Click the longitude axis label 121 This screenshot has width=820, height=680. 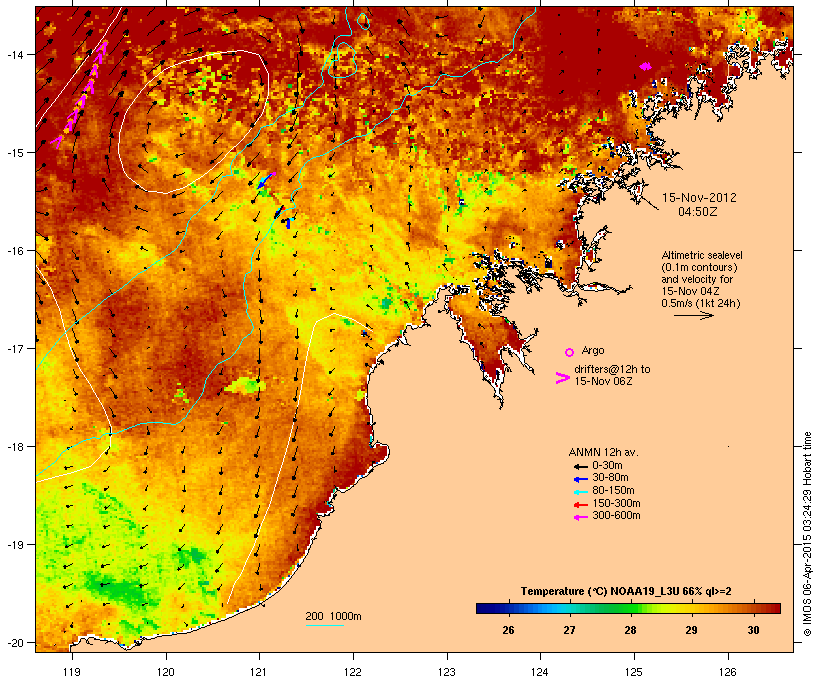pyautogui.click(x=259, y=672)
